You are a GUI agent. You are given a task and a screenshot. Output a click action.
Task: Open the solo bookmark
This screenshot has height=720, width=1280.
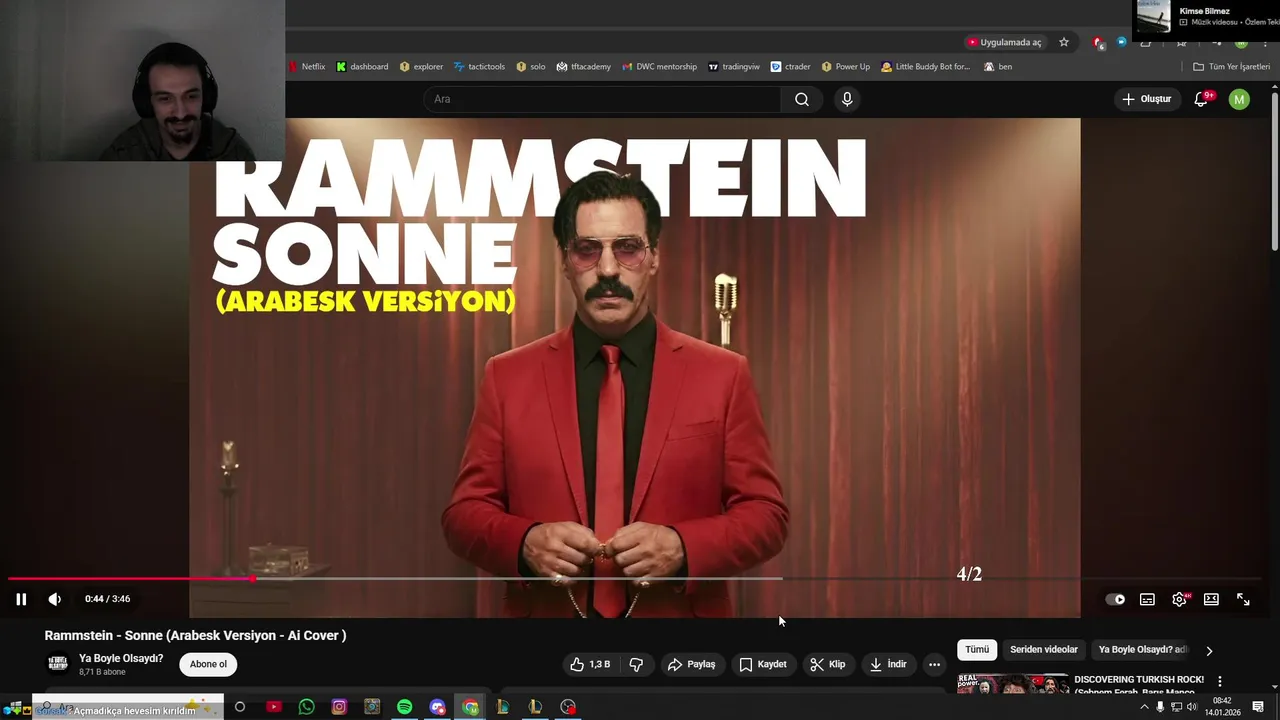pyautogui.click(x=531, y=67)
